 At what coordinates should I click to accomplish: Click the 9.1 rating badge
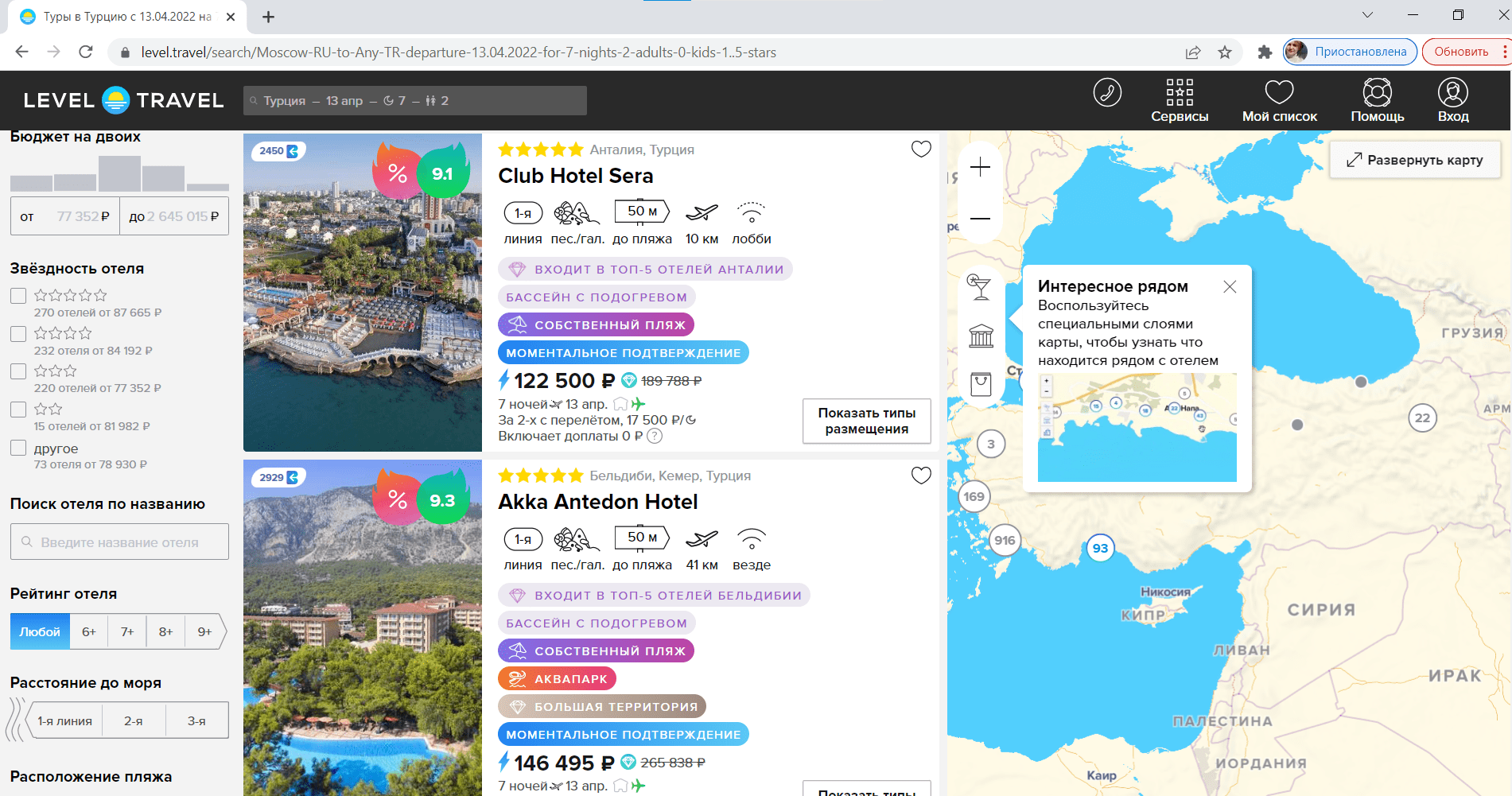(x=442, y=173)
